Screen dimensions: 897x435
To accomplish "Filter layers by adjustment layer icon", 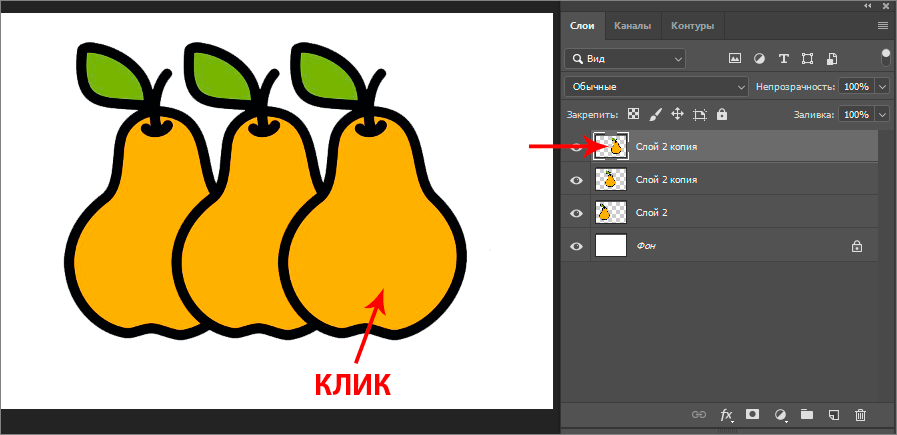I will (759, 58).
